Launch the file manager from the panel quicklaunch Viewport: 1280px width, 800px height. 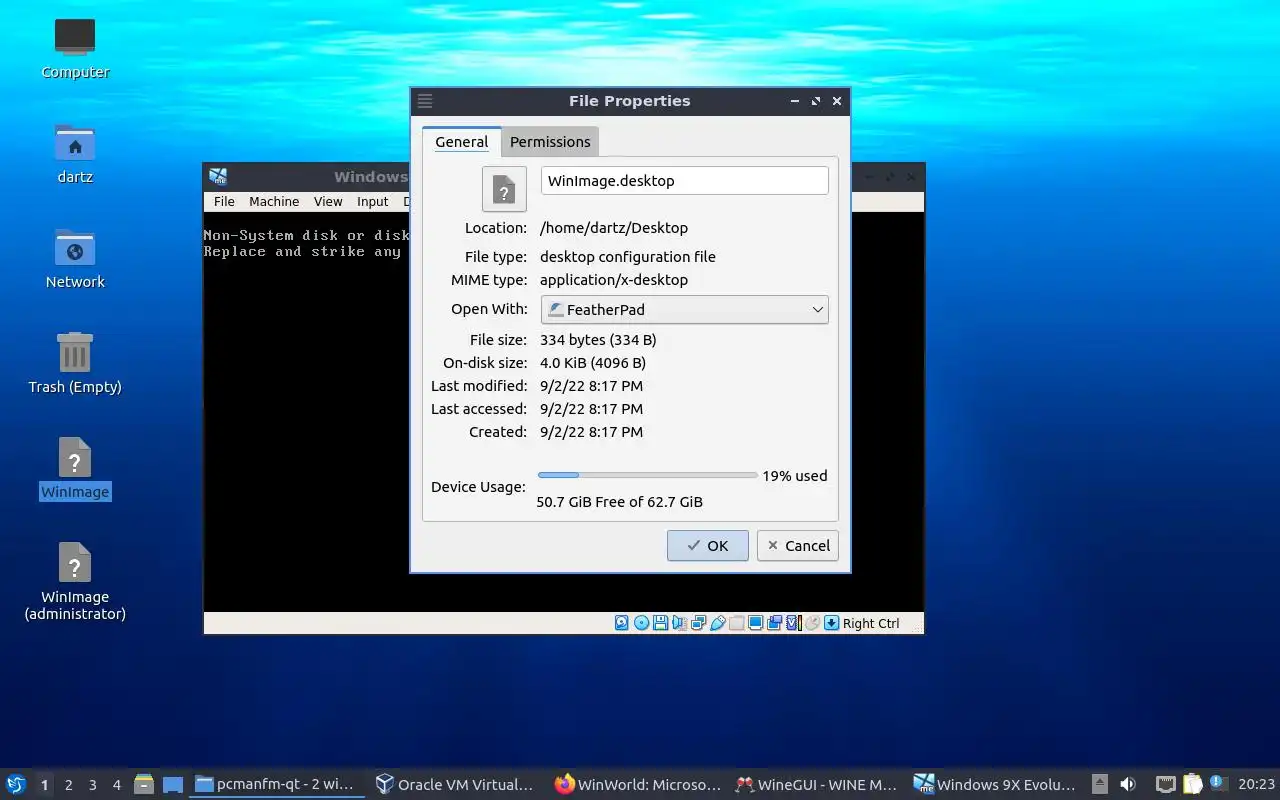pyautogui.click(x=144, y=784)
